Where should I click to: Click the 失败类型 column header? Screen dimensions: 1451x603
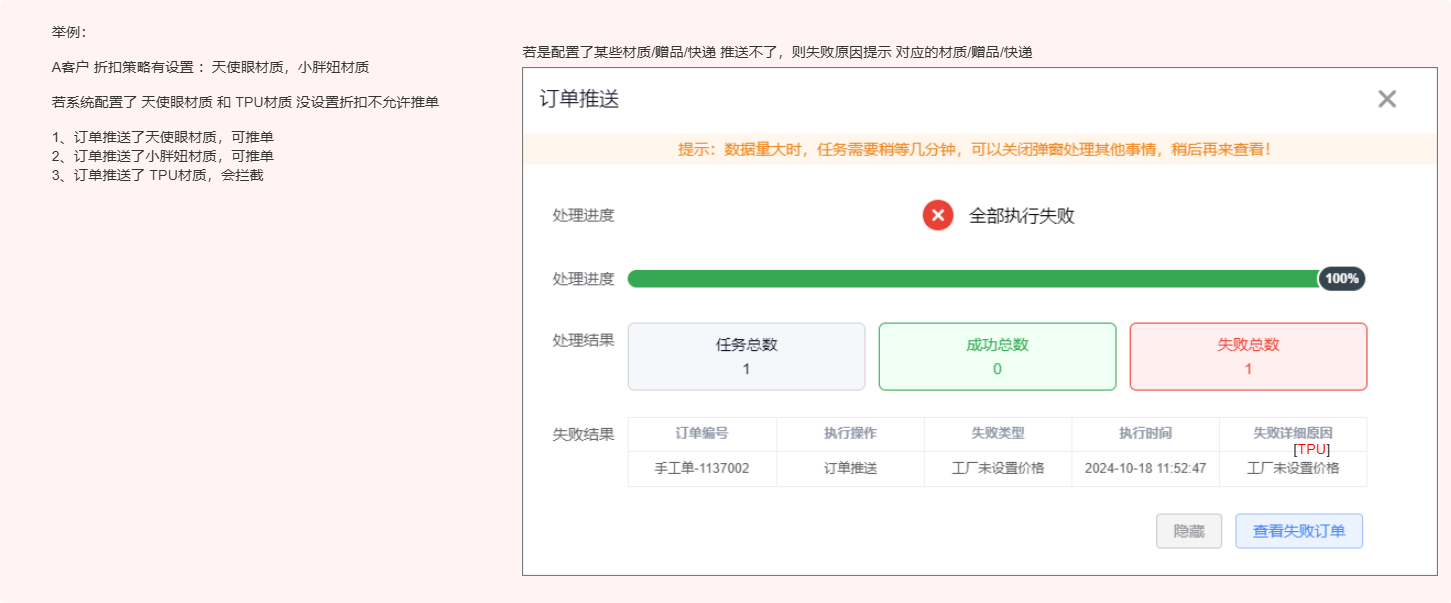998,434
